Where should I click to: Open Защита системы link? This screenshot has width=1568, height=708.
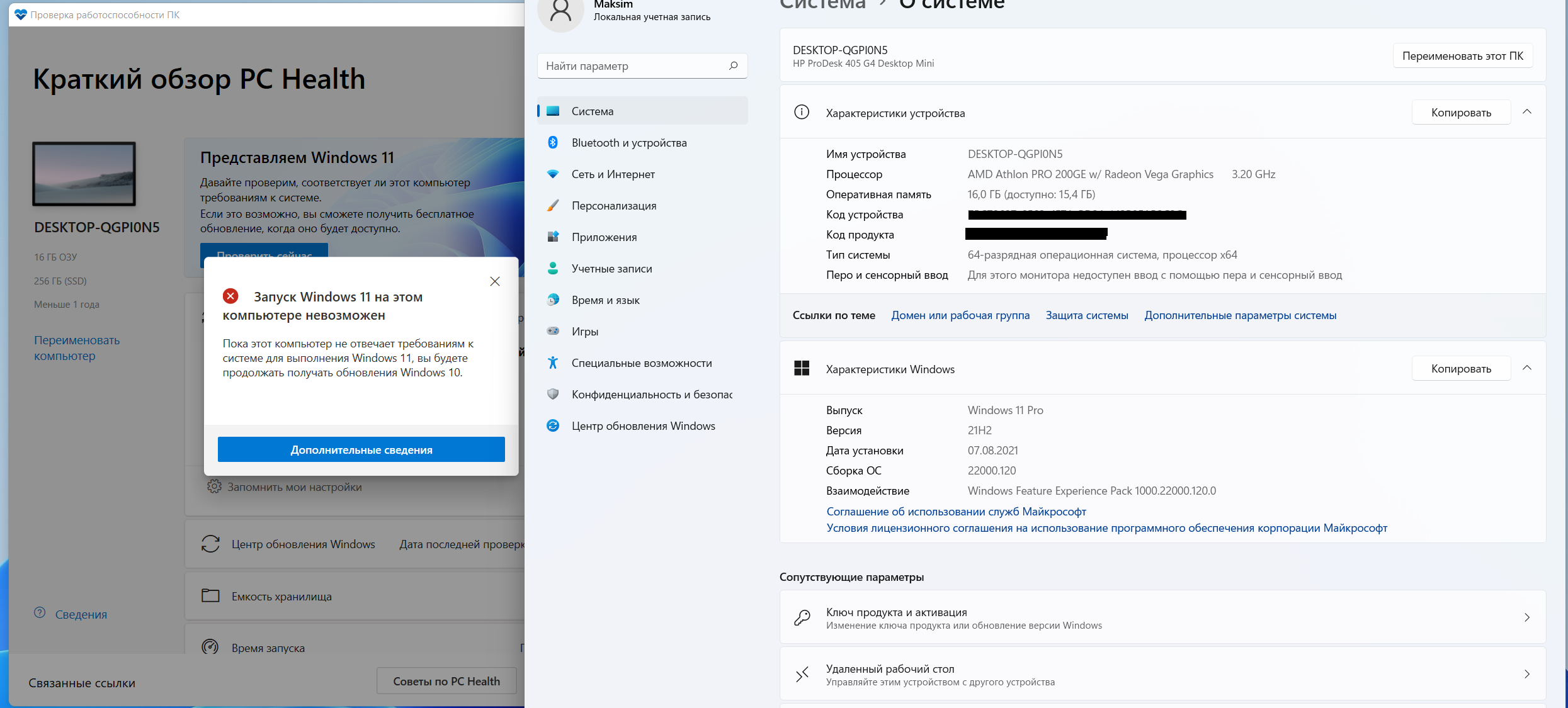click(1087, 315)
